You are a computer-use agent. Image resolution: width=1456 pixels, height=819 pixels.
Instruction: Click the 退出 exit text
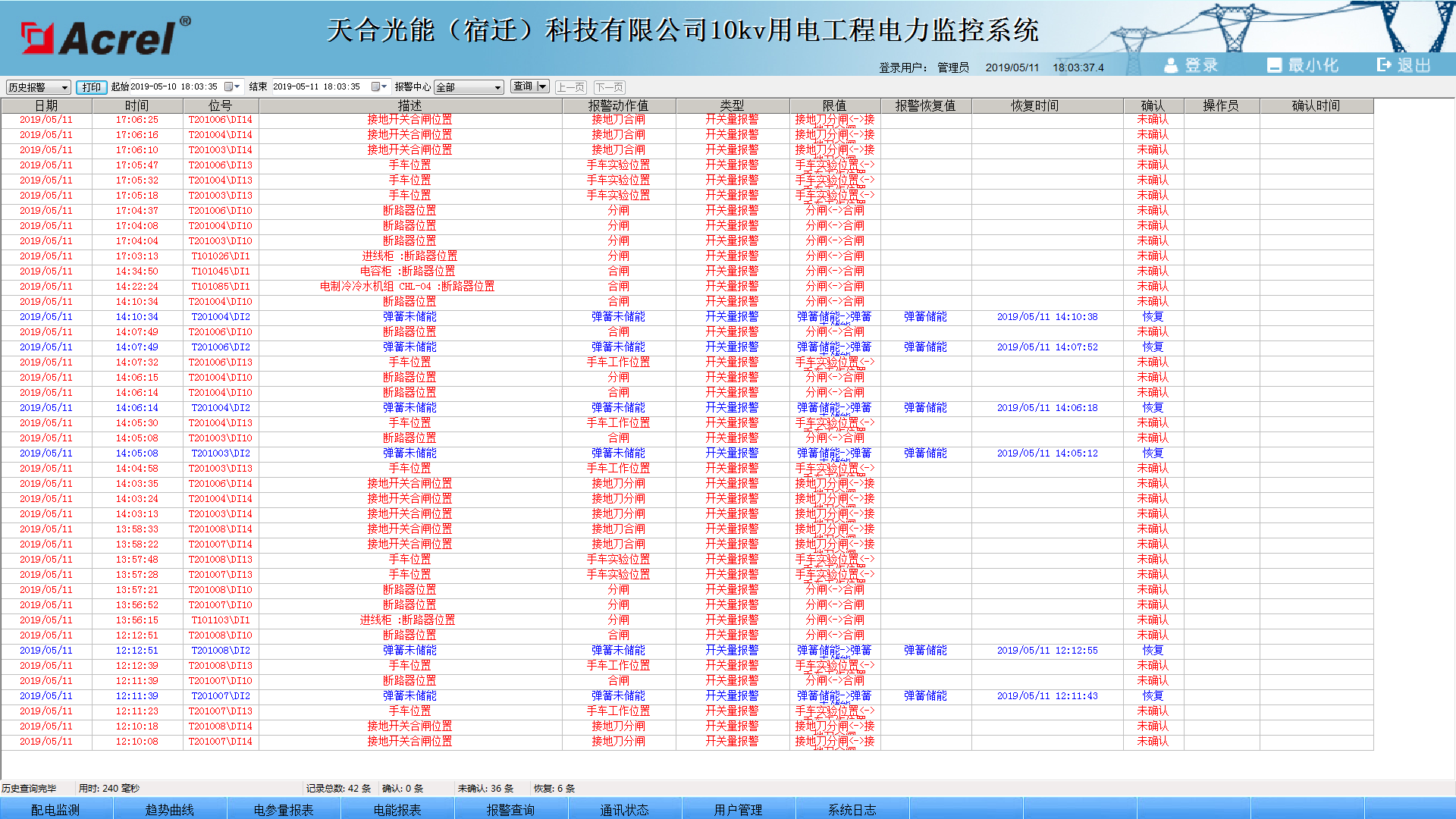pyautogui.click(x=1414, y=65)
